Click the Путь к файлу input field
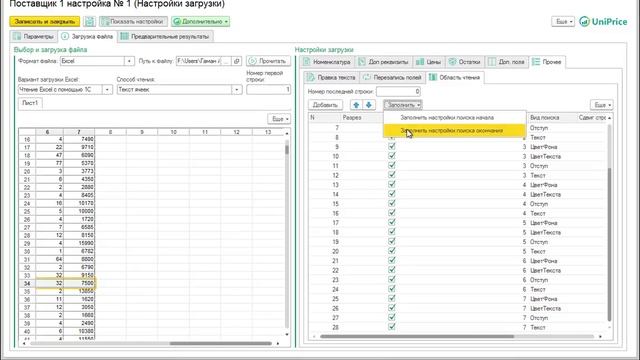 (199, 61)
